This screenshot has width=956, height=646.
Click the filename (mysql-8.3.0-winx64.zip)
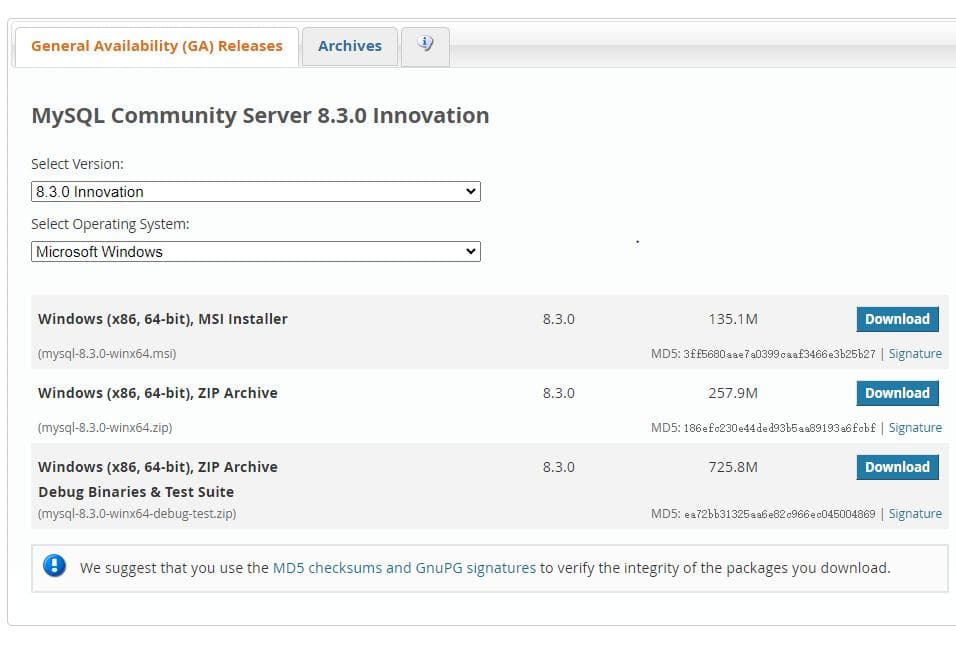click(x=105, y=427)
